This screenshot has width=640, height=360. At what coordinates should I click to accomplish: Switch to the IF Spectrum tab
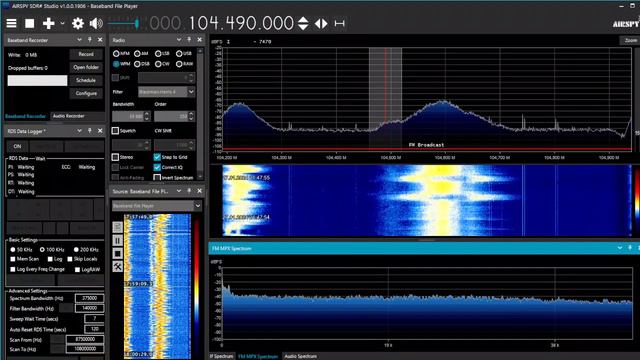pyautogui.click(x=222, y=356)
